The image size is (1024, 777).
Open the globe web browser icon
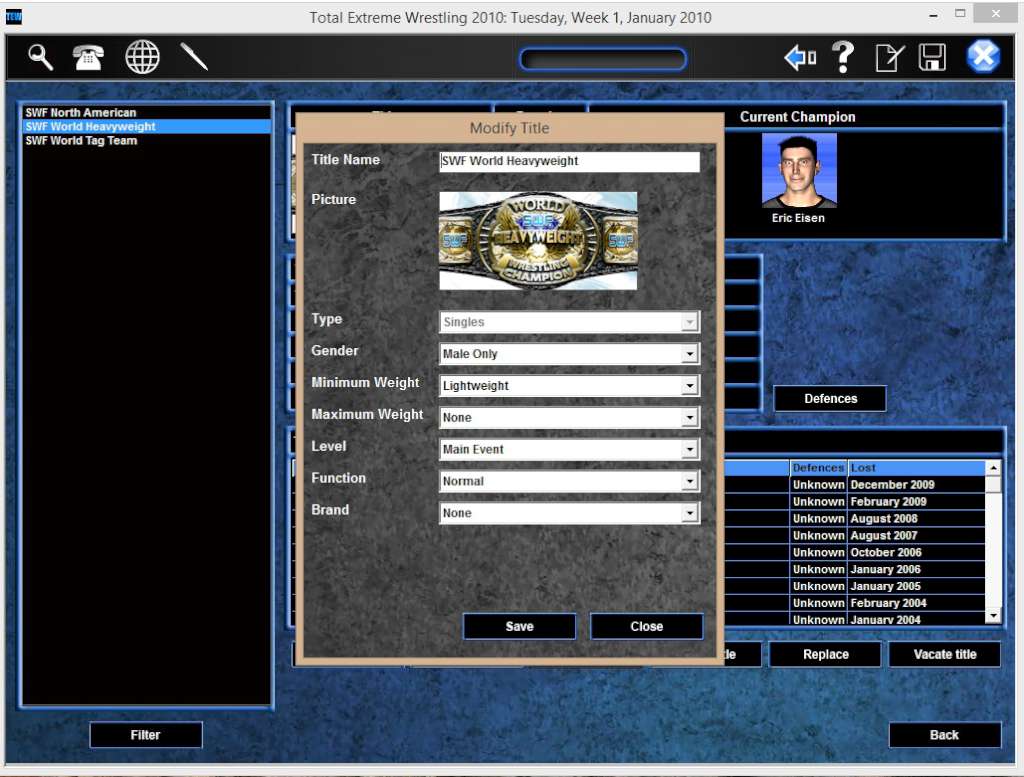141,57
